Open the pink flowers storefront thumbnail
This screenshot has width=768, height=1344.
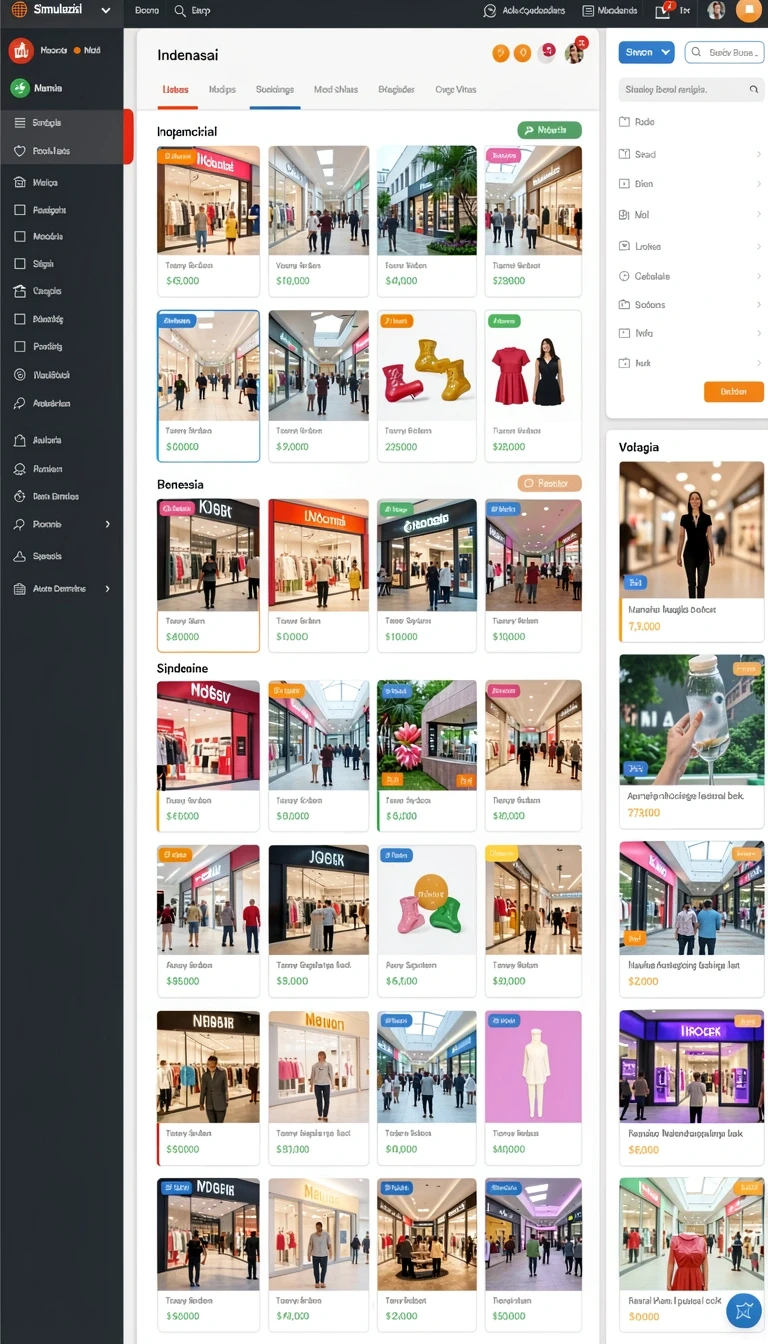pyautogui.click(x=426, y=734)
